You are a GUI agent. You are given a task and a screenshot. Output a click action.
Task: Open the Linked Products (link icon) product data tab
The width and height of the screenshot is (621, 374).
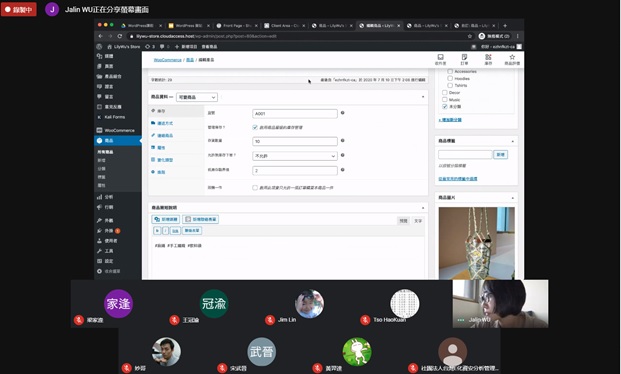pos(176,135)
